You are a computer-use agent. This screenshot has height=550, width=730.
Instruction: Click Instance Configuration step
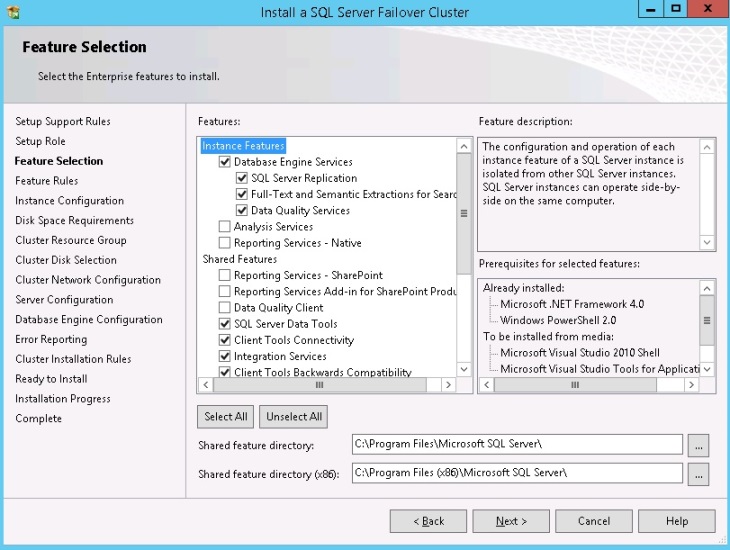[x=69, y=201]
